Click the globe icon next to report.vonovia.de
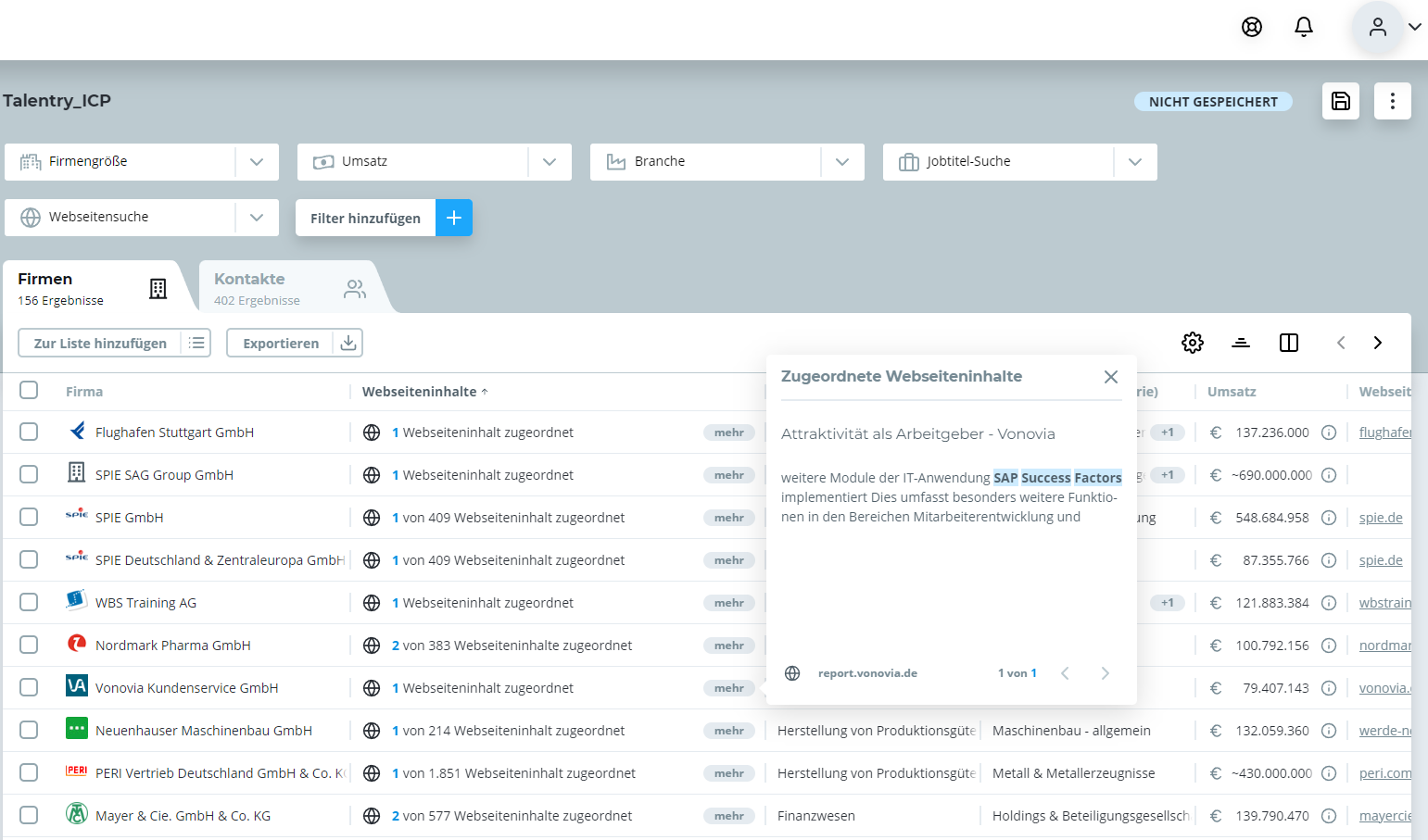The width and height of the screenshot is (1428, 840). coord(792,672)
